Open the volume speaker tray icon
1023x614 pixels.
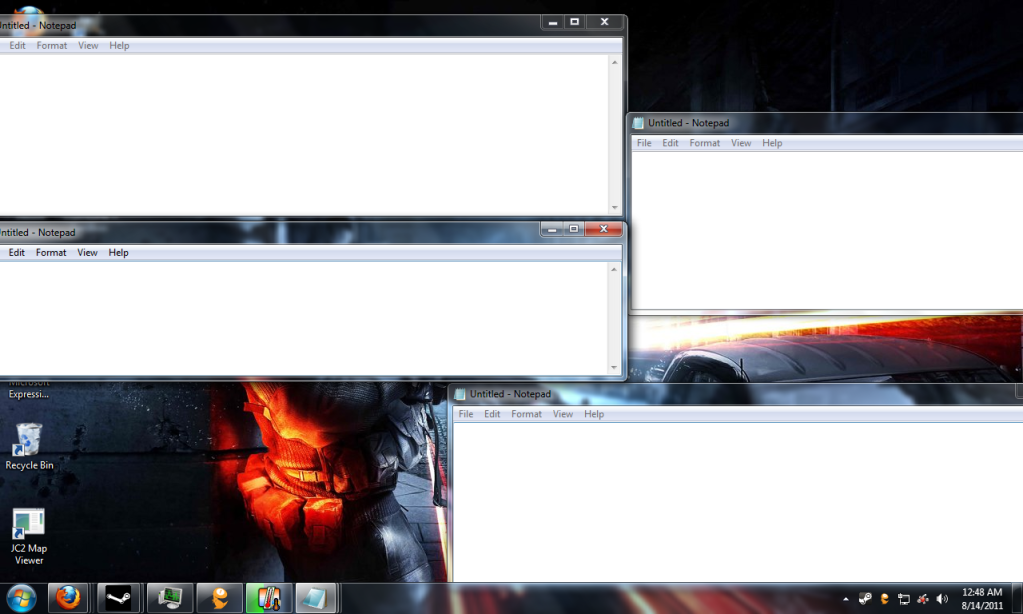pos(941,598)
